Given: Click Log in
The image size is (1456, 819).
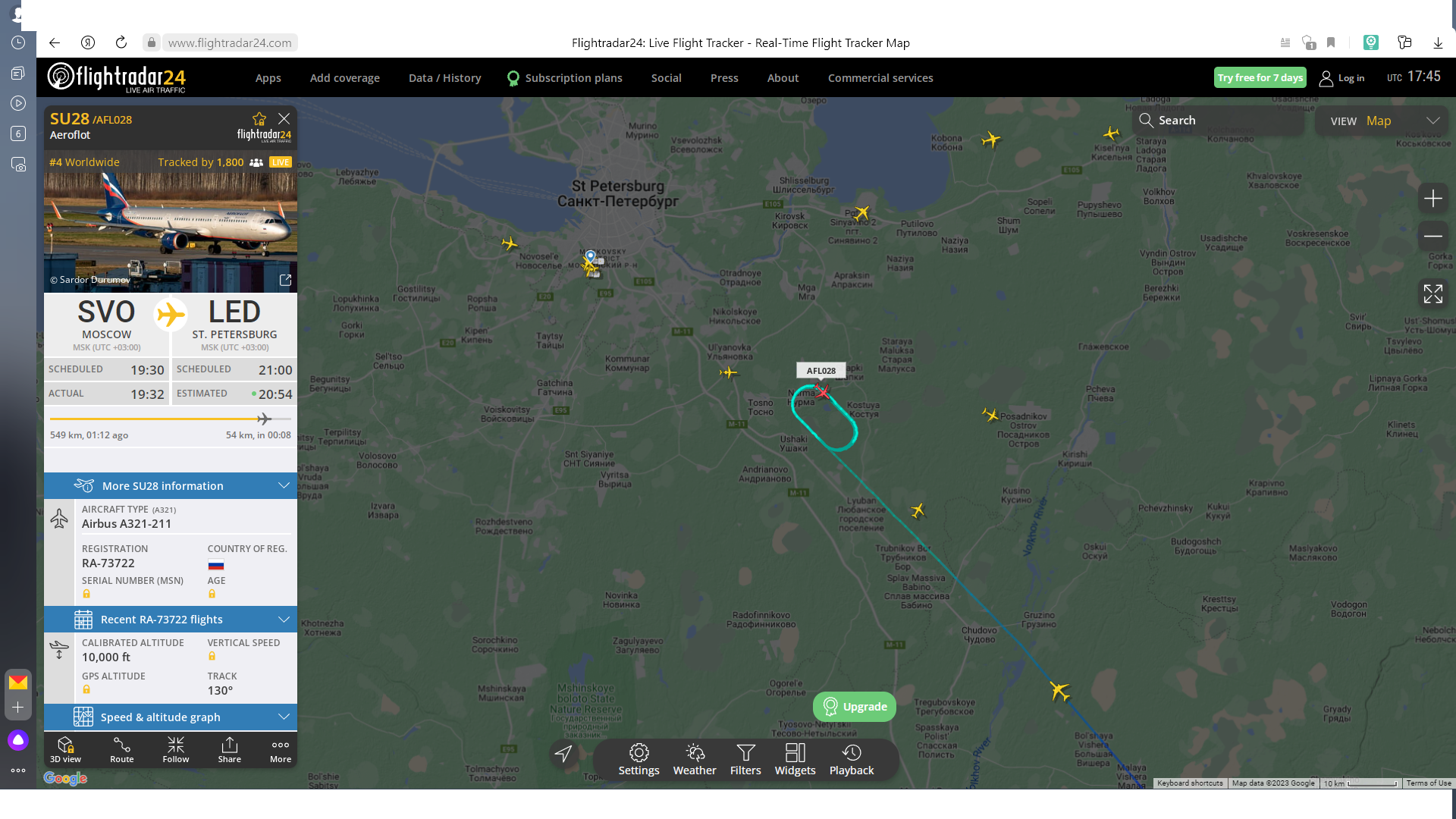Looking at the screenshot, I should pos(1342,77).
